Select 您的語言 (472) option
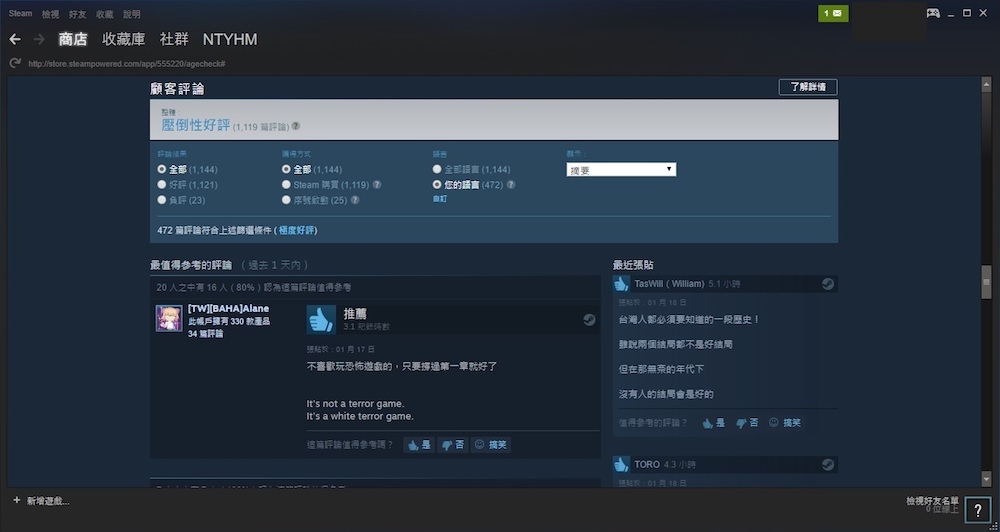This screenshot has height=532, width=1000. (x=437, y=185)
